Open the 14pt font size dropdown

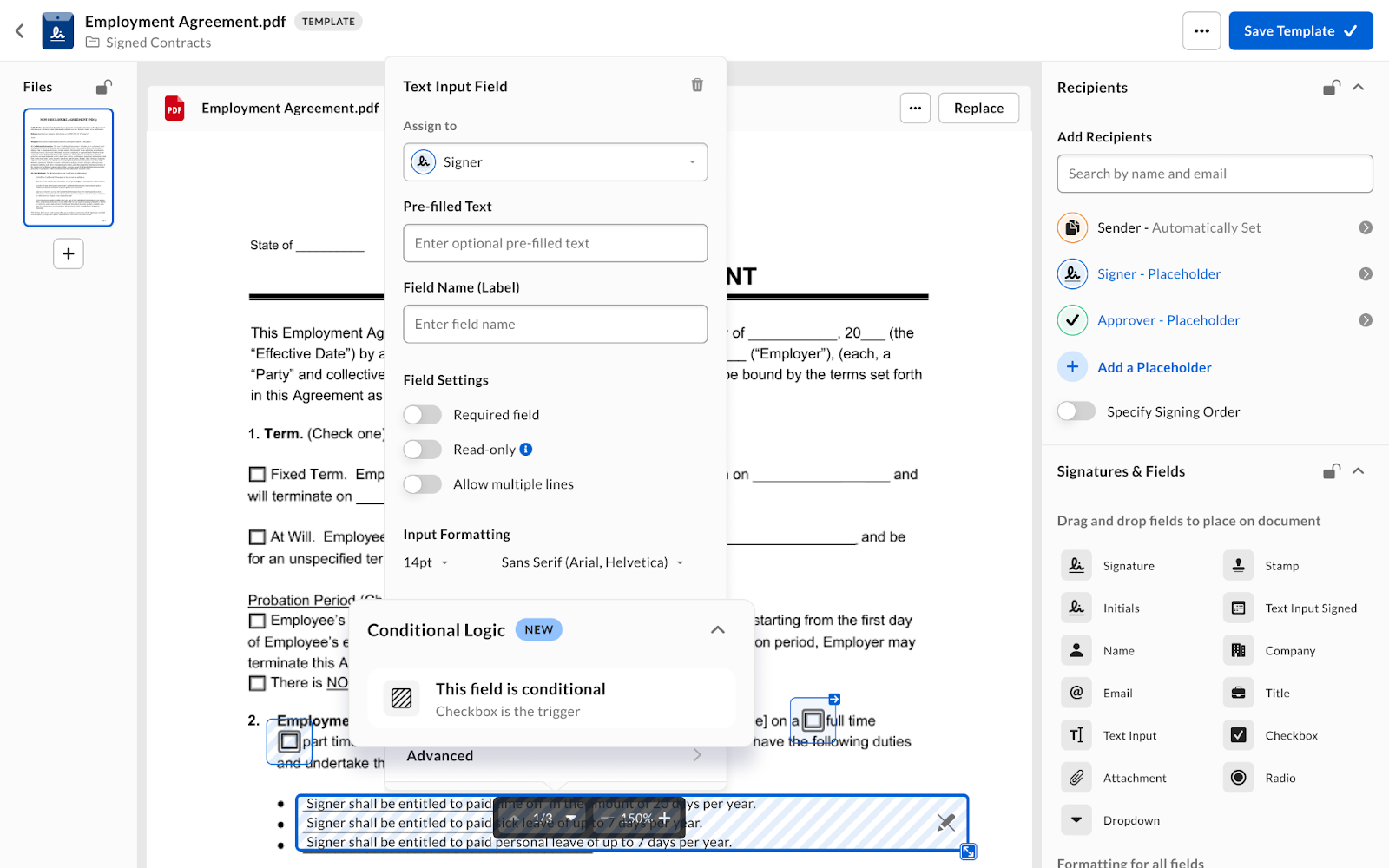pyautogui.click(x=426, y=562)
